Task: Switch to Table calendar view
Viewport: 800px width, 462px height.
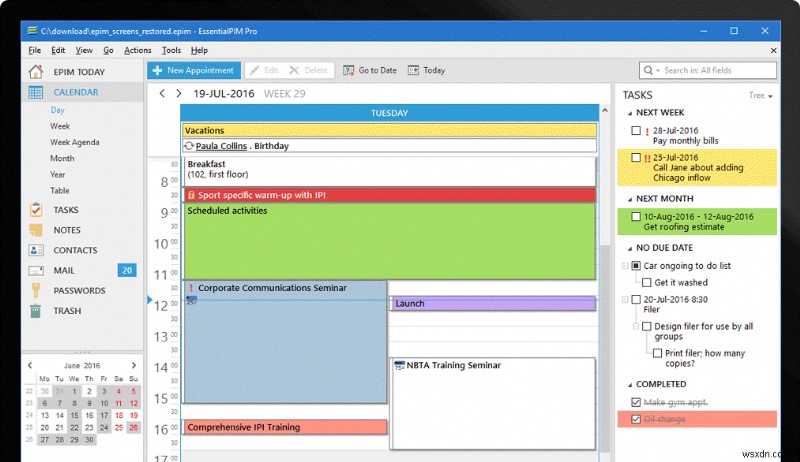Action: tap(60, 190)
